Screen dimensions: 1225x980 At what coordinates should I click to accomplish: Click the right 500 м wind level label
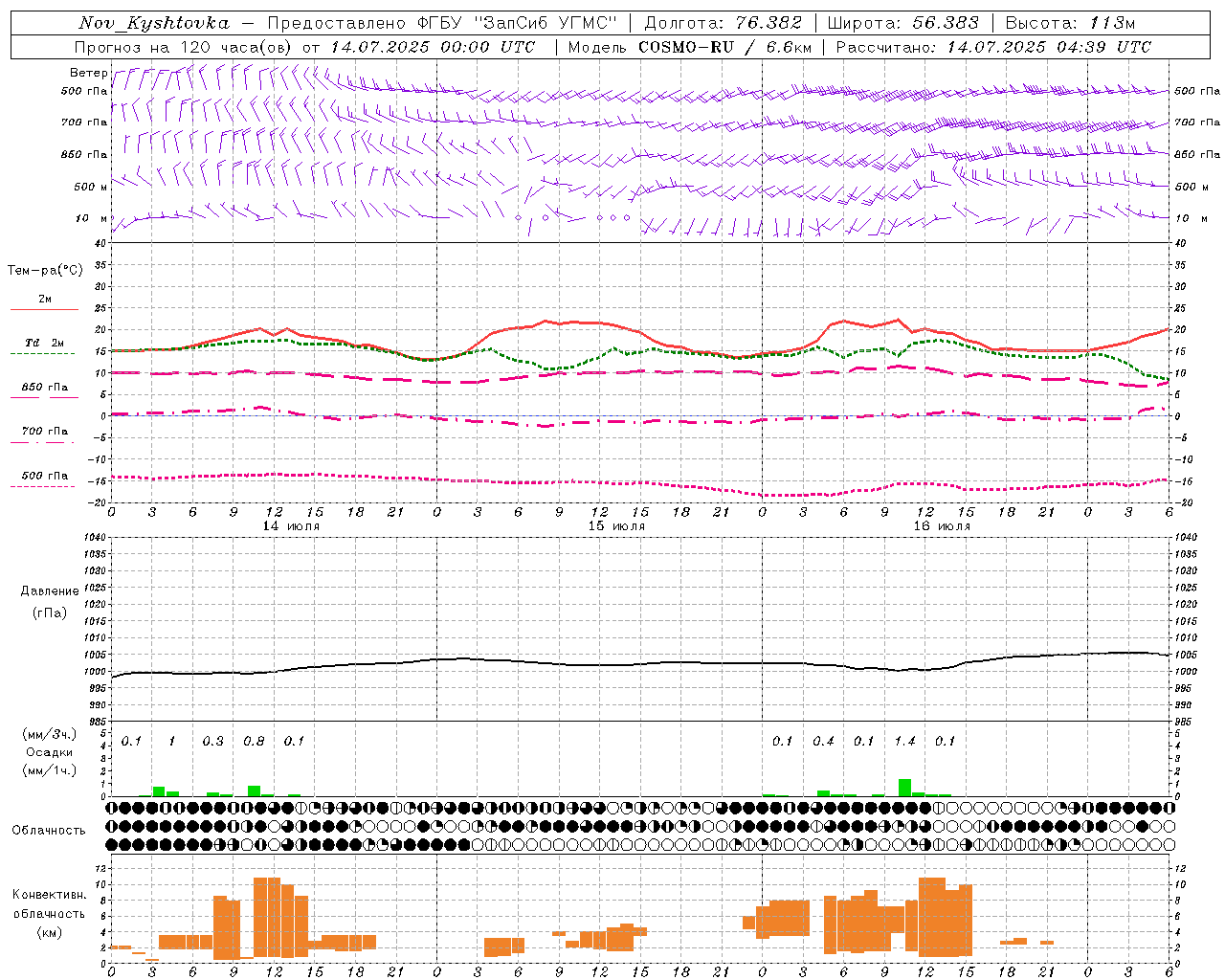coord(1190,187)
